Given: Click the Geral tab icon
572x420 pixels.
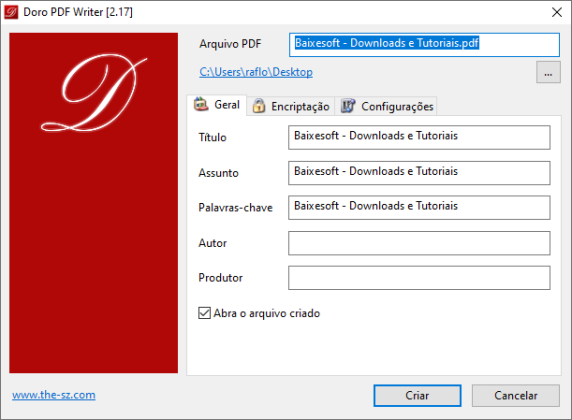Looking at the screenshot, I should pyautogui.click(x=201, y=104).
